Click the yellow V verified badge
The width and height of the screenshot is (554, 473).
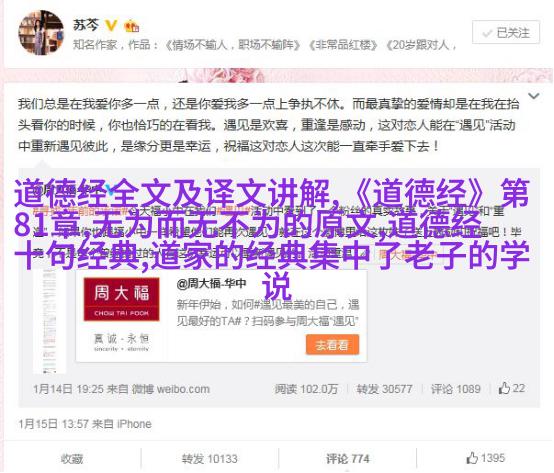click(111, 25)
